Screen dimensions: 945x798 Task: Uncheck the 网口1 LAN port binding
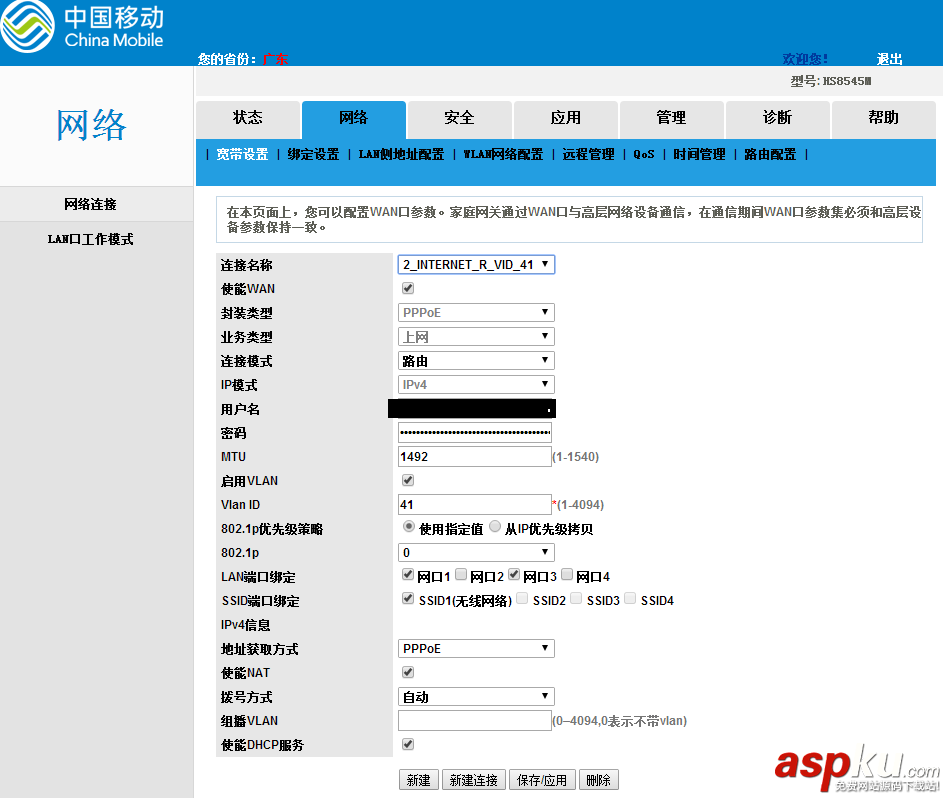(408, 574)
